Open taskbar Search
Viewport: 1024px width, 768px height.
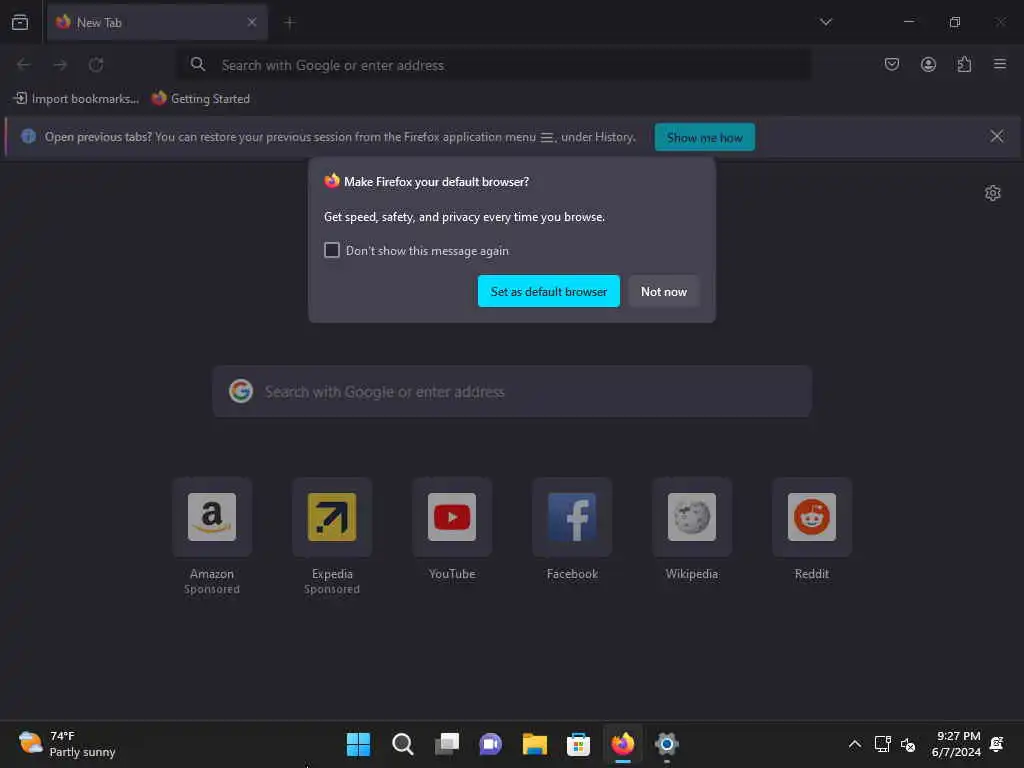tap(402, 744)
